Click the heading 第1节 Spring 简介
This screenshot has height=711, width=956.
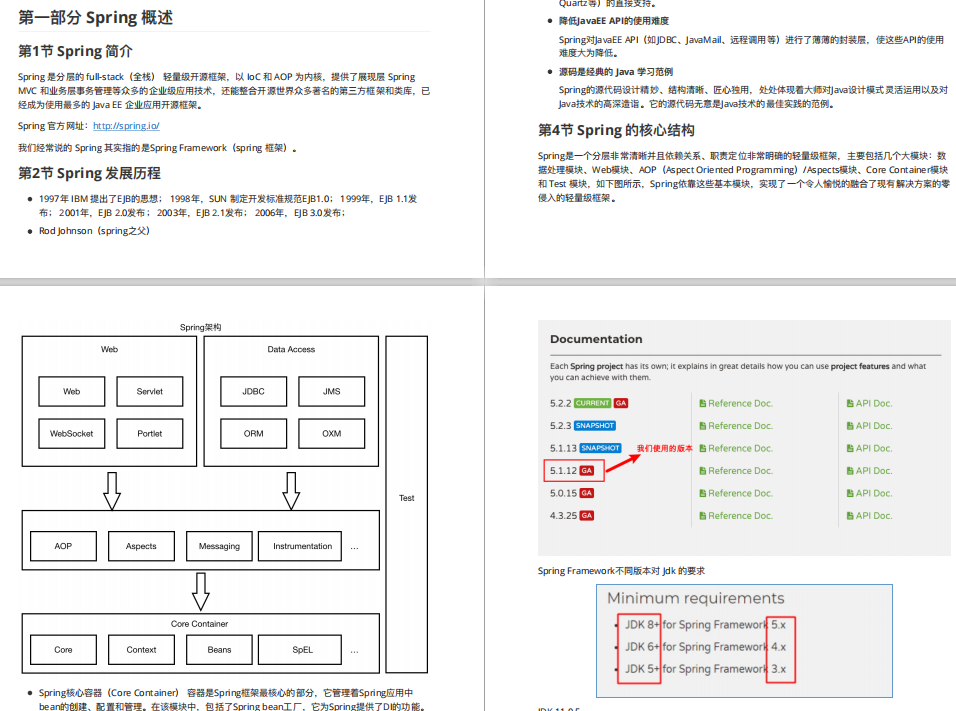75,51
